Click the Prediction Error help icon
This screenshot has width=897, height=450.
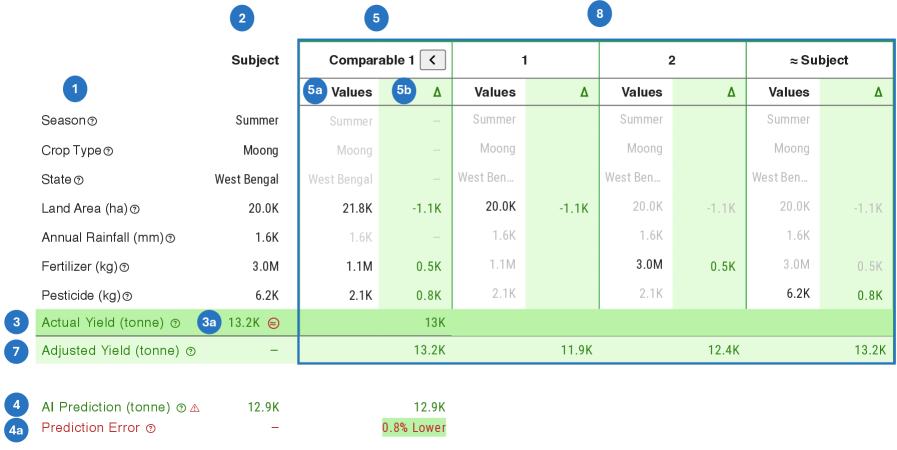[x=151, y=428]
